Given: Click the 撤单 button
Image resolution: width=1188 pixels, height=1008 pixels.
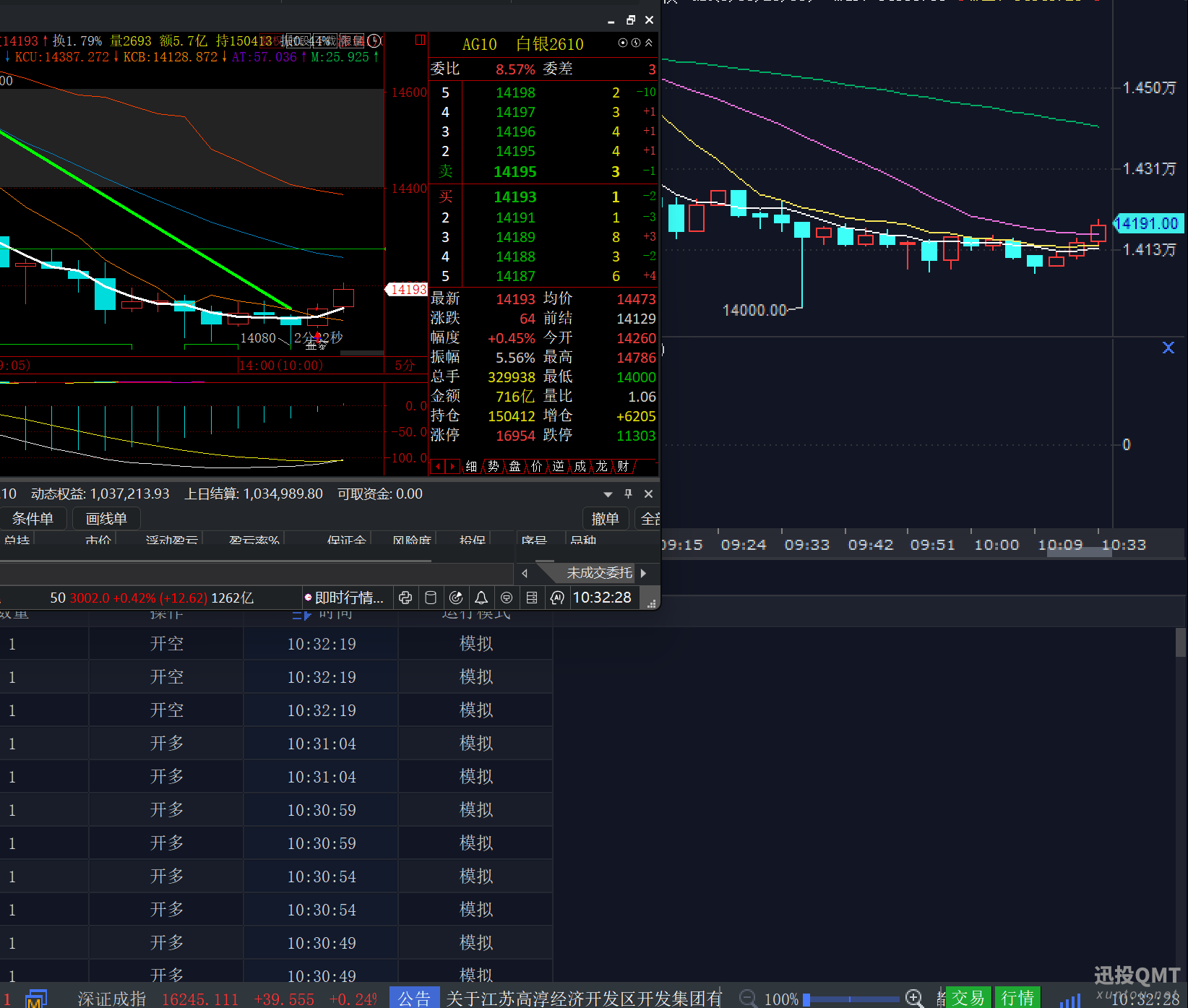Looking at the screenshot, I should pyautogui.click(x=605, y=519).
